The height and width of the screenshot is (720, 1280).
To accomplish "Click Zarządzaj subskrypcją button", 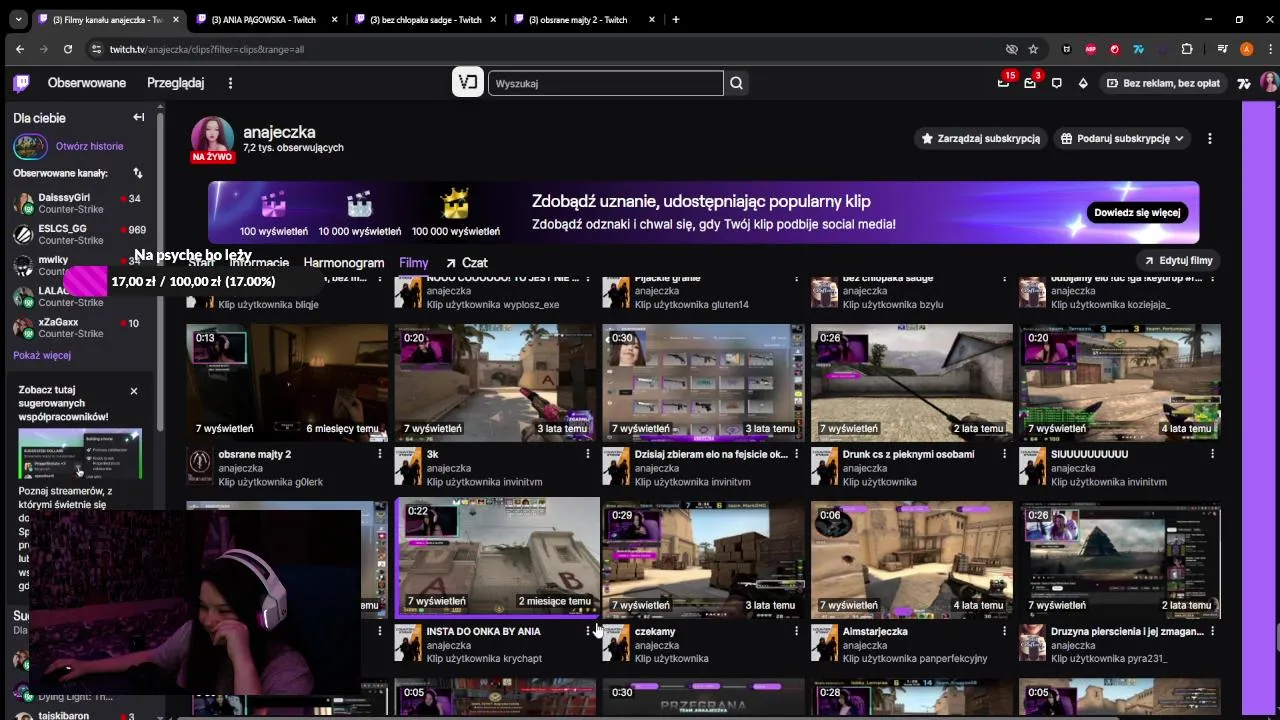I will click(x=980, y=138).
